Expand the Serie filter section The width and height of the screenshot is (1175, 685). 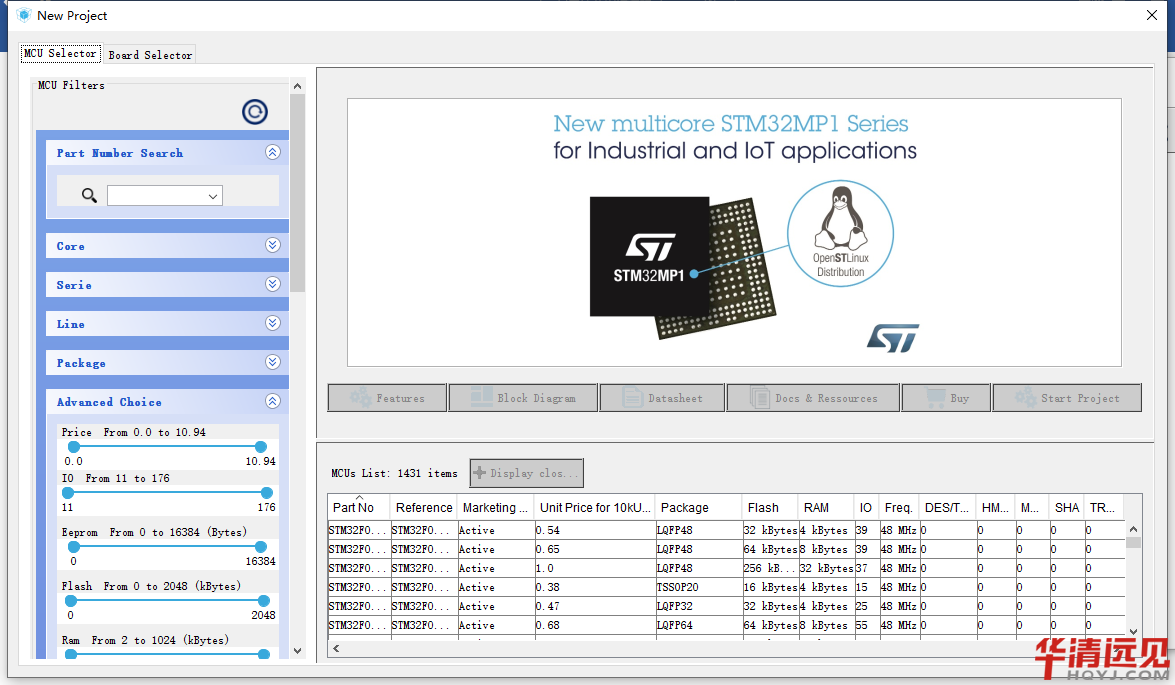click(272, 284)
